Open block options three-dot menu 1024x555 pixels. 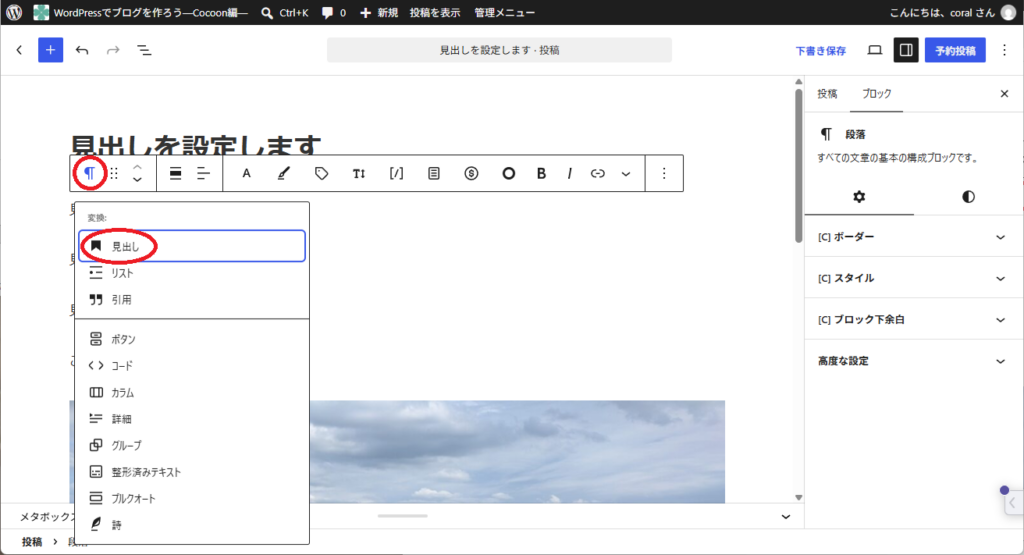pos(664,173)
